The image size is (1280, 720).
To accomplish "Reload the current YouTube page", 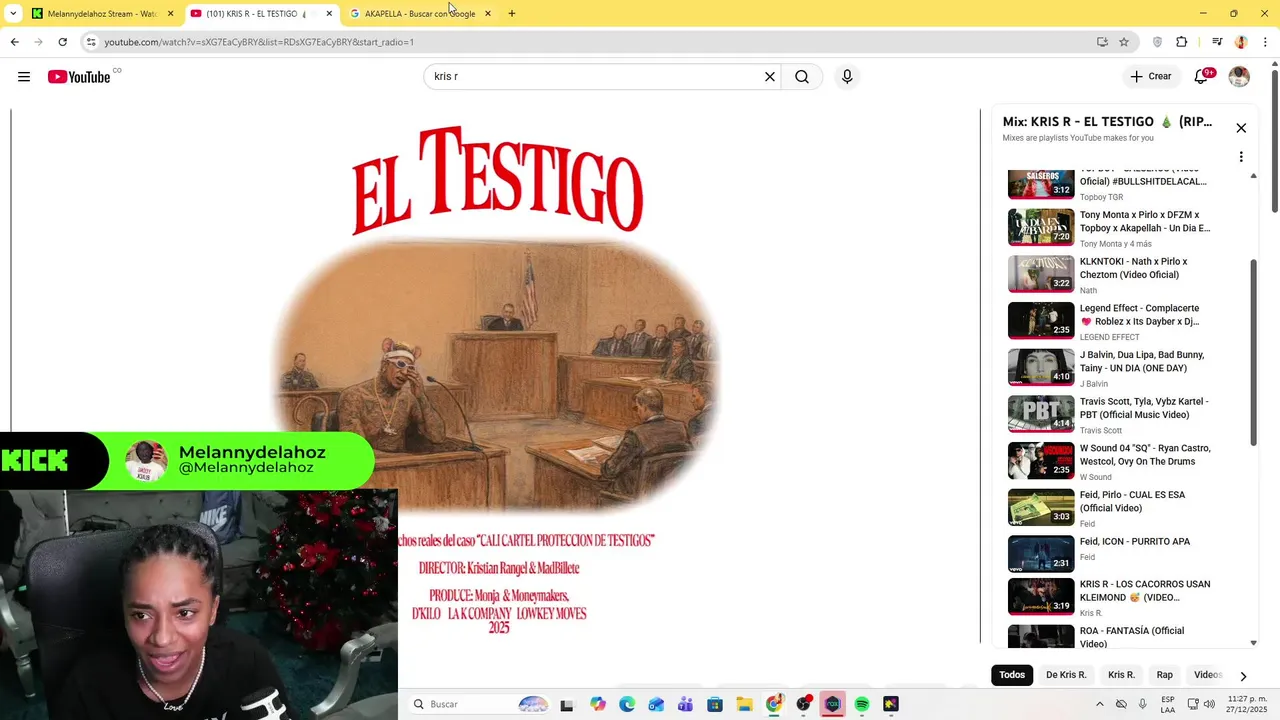I will coord(62,42).
